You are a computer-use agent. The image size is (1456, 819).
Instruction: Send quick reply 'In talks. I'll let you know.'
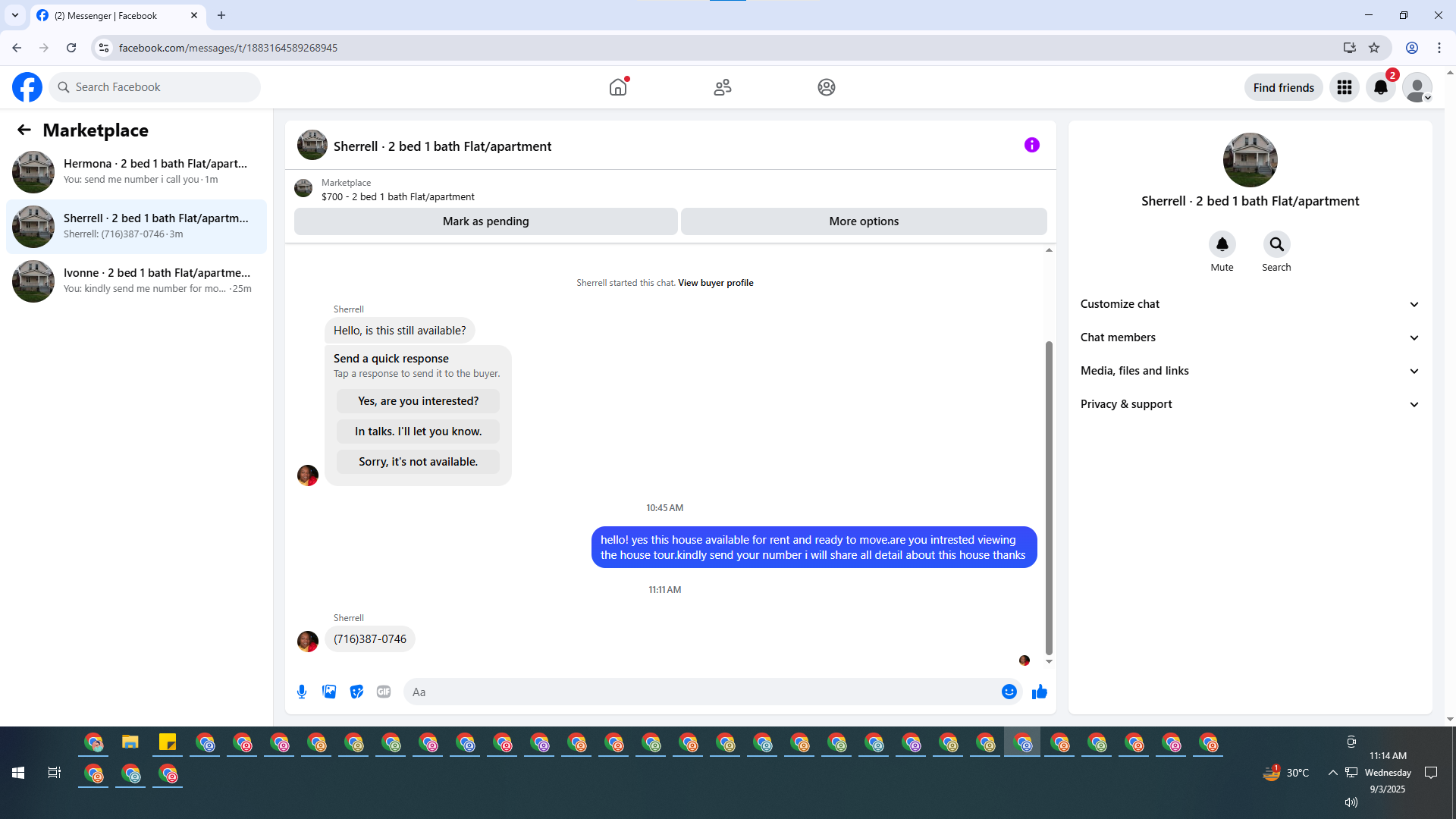click(x=419, y=431)
